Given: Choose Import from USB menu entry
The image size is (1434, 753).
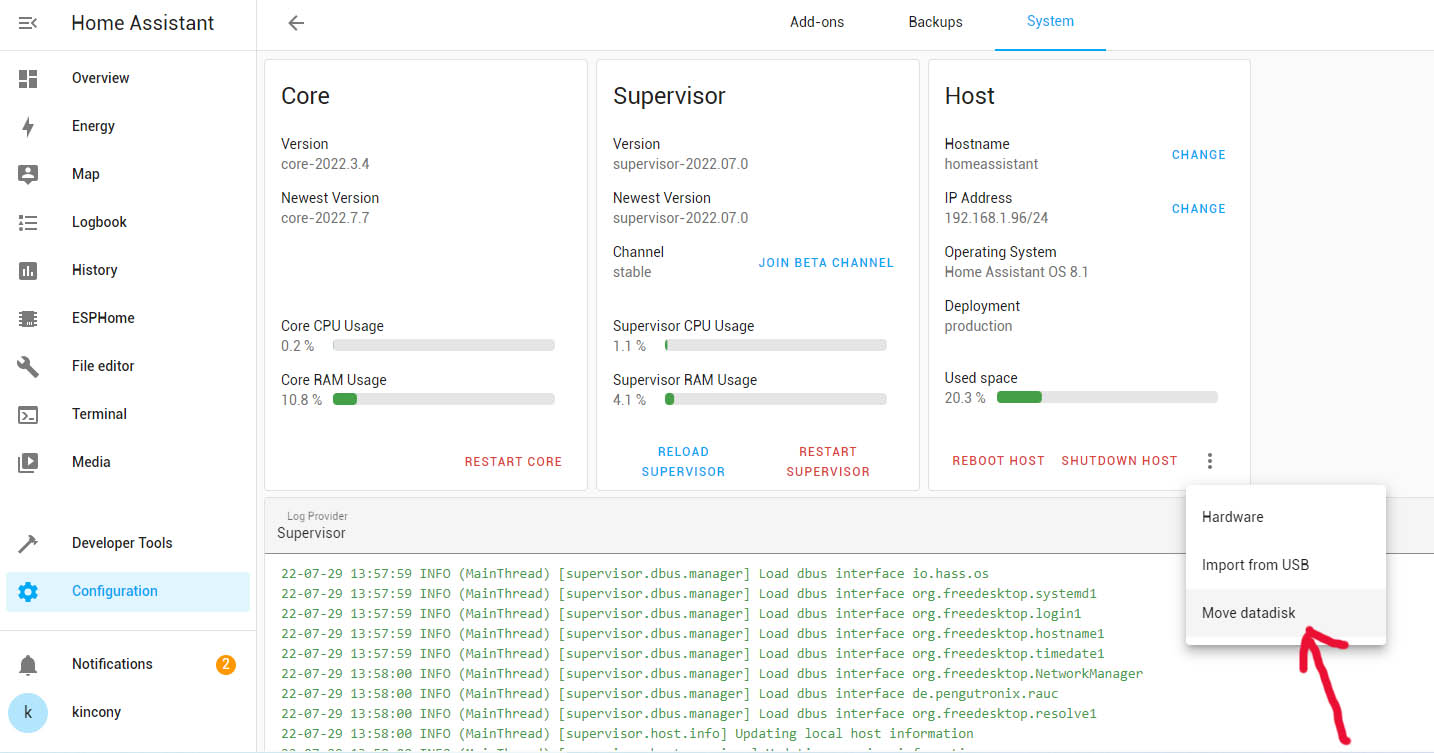Looking at the screenshot, I should (1255, 565).
